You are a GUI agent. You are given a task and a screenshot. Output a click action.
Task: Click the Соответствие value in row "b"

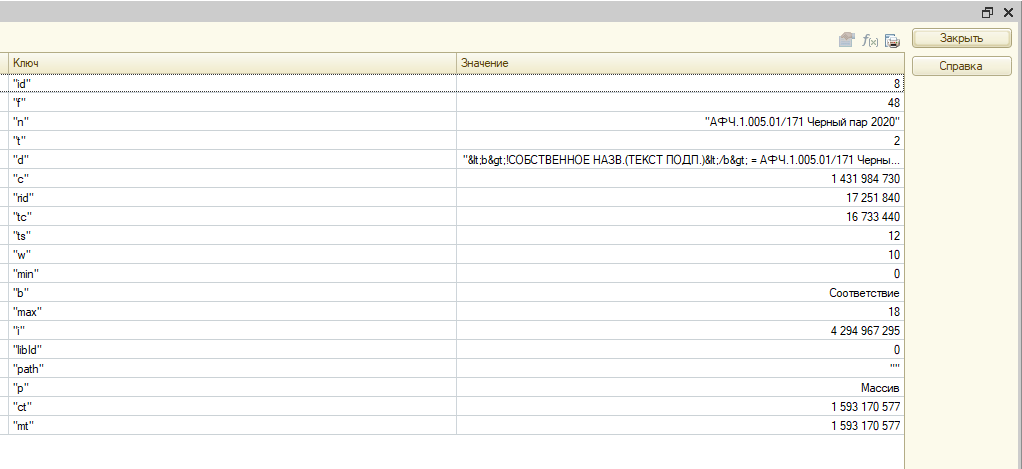click(864, 293)
